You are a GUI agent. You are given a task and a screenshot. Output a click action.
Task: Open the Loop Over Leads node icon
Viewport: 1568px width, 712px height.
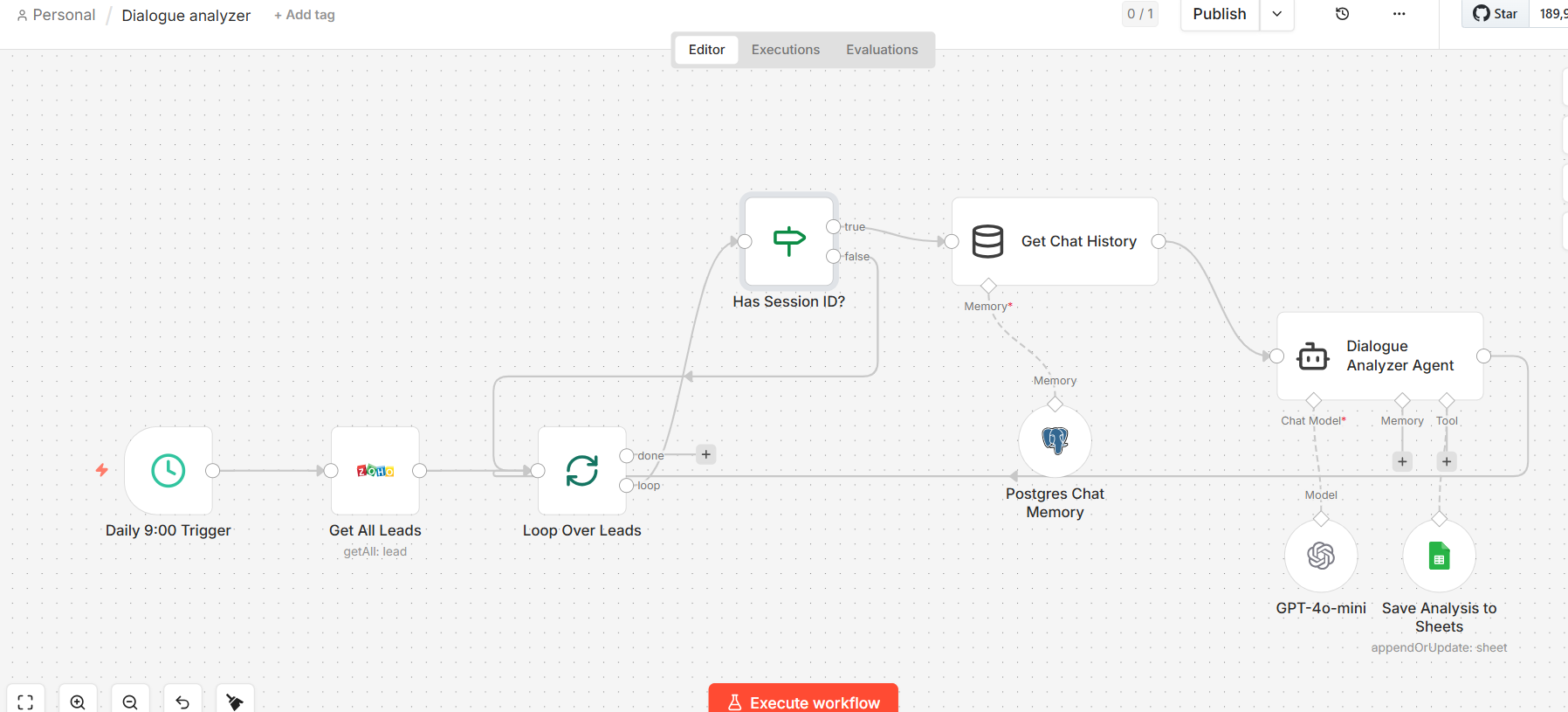(582, 470)
